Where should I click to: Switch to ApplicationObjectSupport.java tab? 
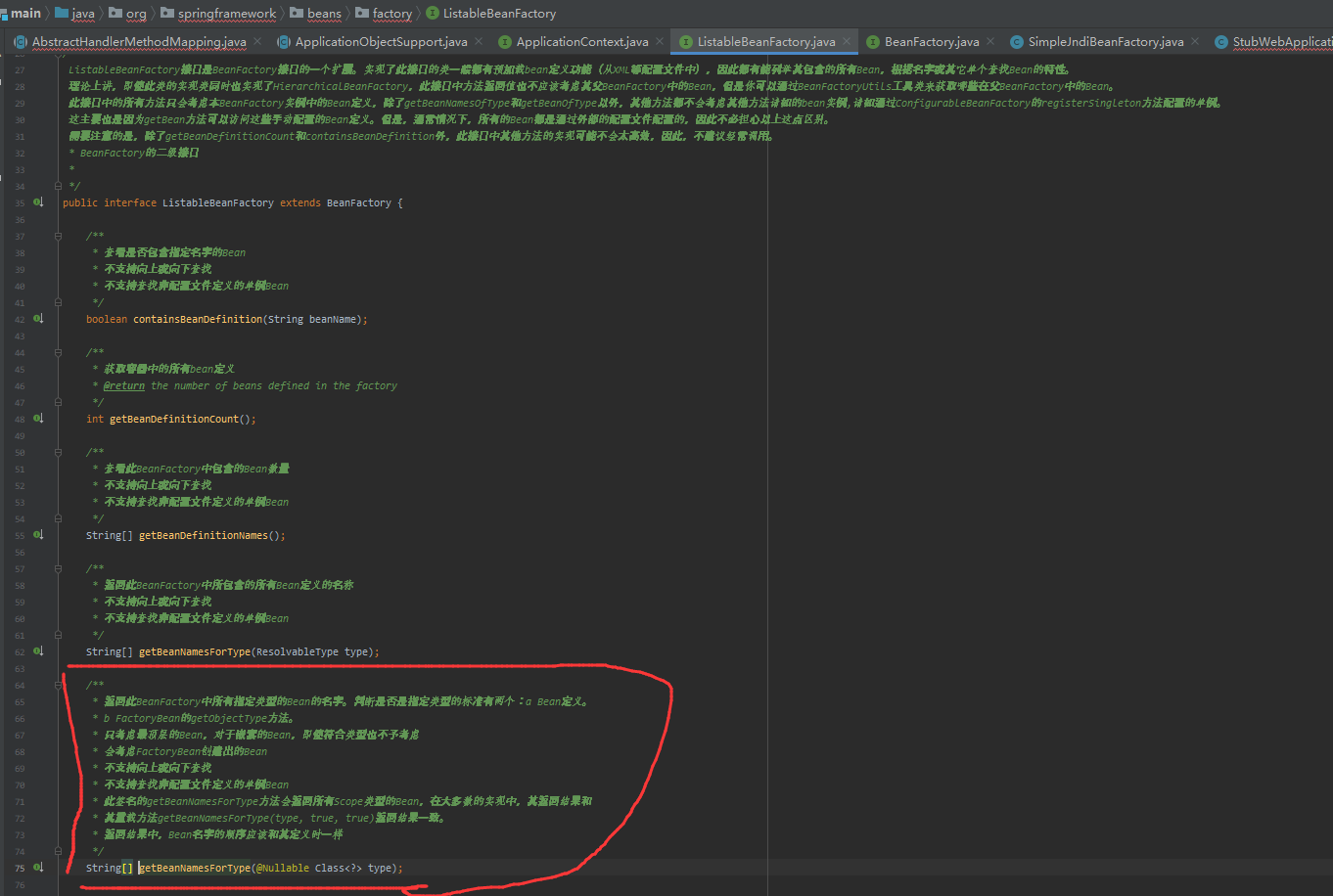(381, 41)
